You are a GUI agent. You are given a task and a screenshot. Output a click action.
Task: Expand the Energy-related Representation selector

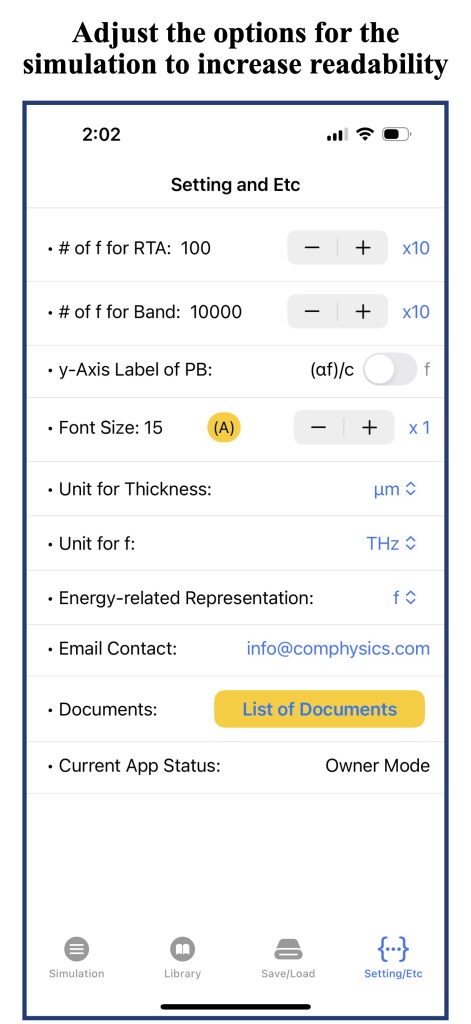click(404, 598)
